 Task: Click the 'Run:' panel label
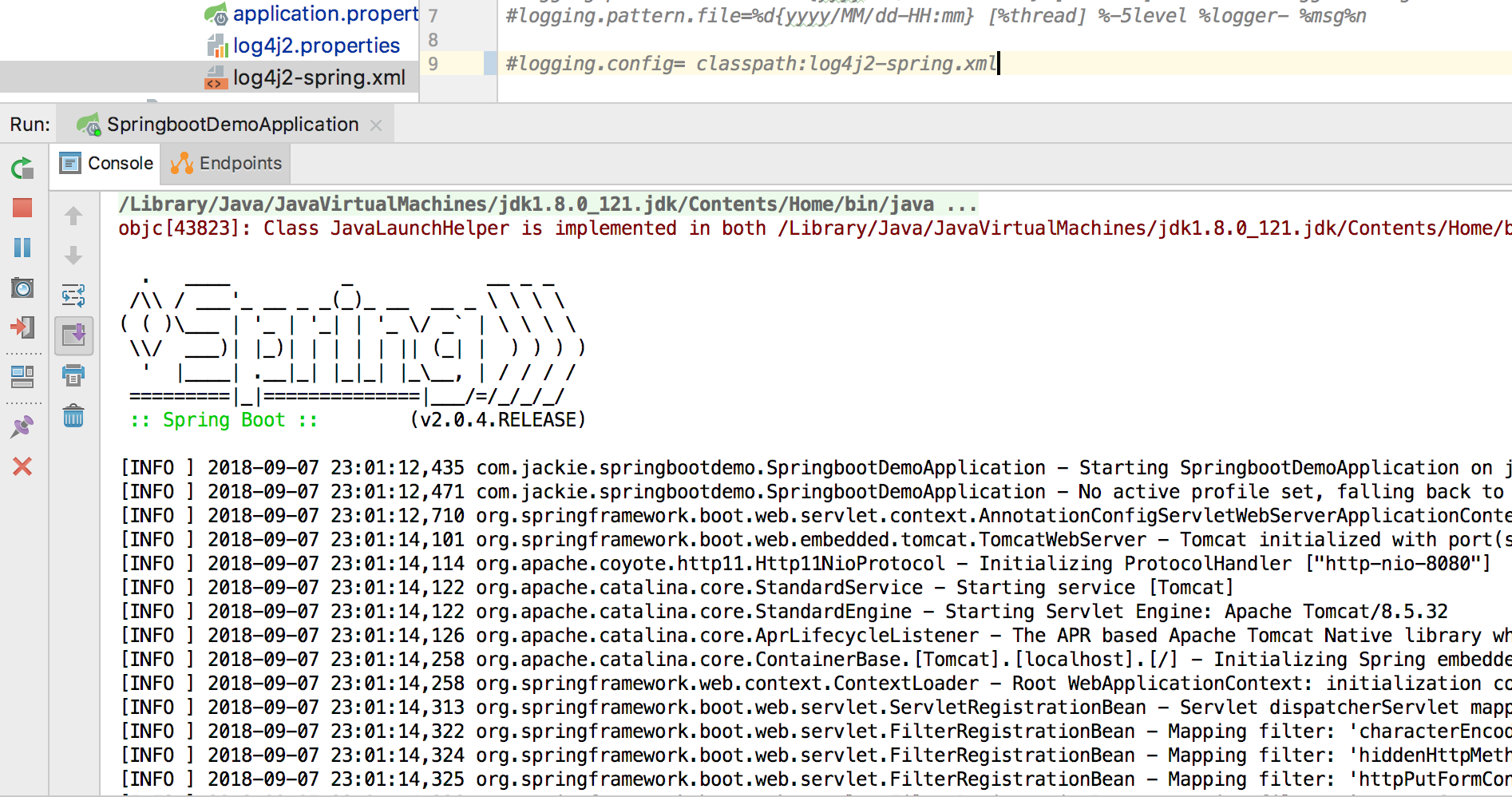(x=30, y=125)
